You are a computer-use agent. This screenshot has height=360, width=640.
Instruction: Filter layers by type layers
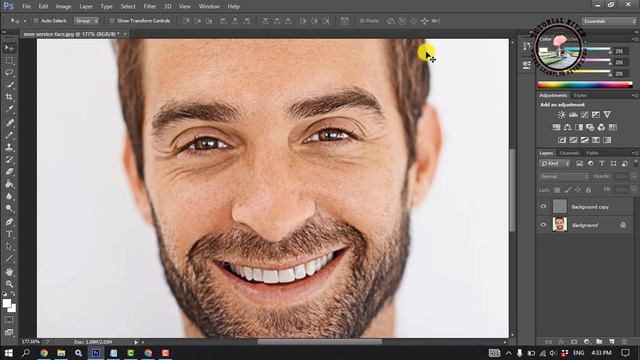coord(602,163)
